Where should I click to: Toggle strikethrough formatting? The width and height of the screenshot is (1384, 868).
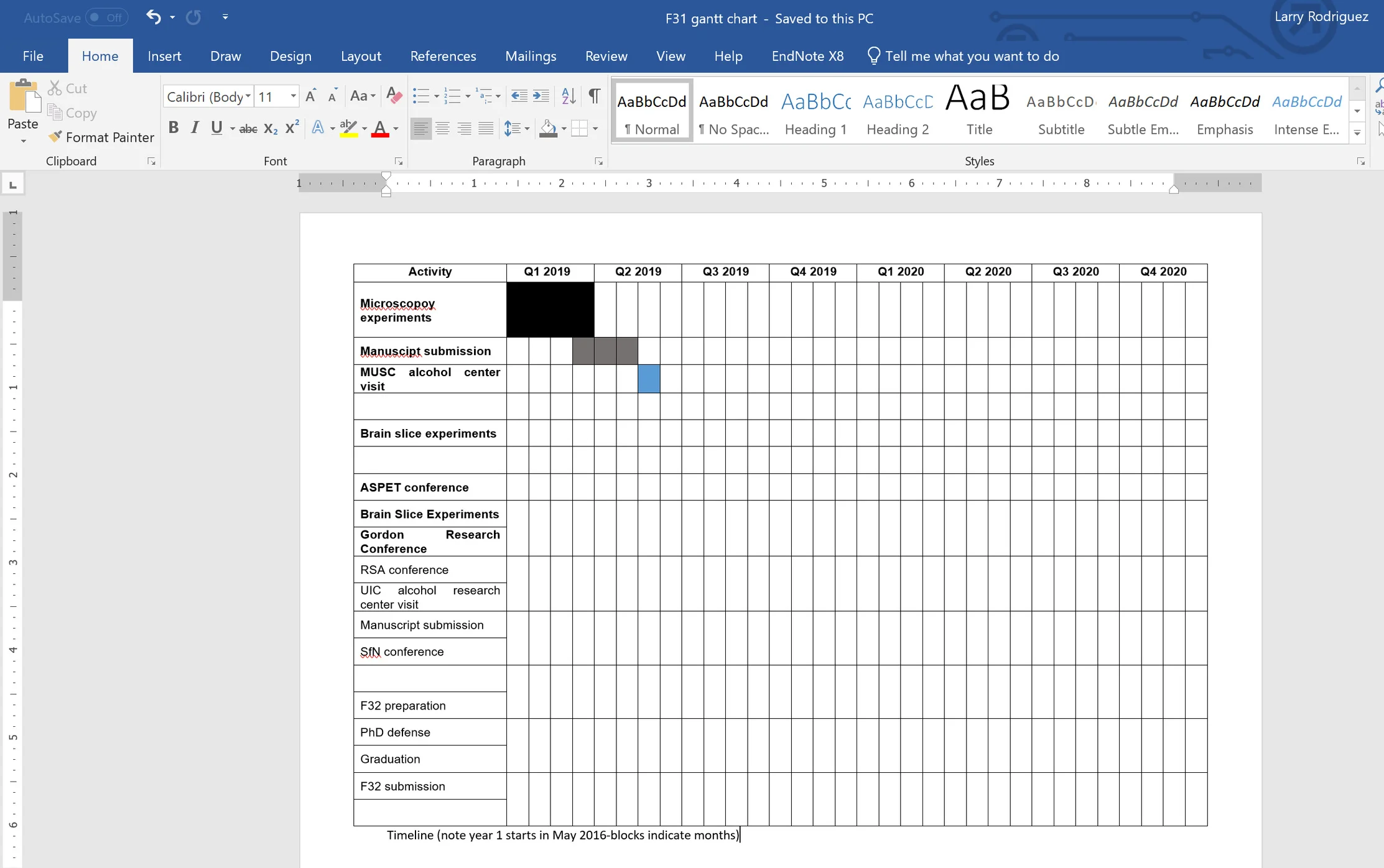[x=248, y=128]
